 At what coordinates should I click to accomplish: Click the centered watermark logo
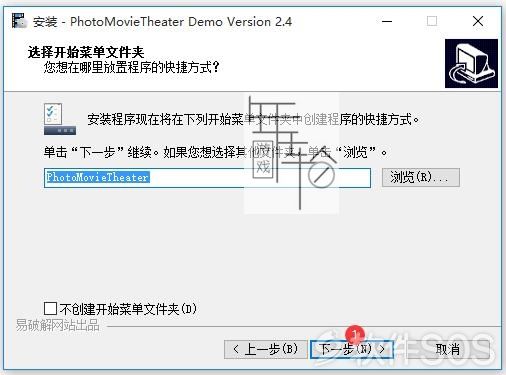click(292, 154)
